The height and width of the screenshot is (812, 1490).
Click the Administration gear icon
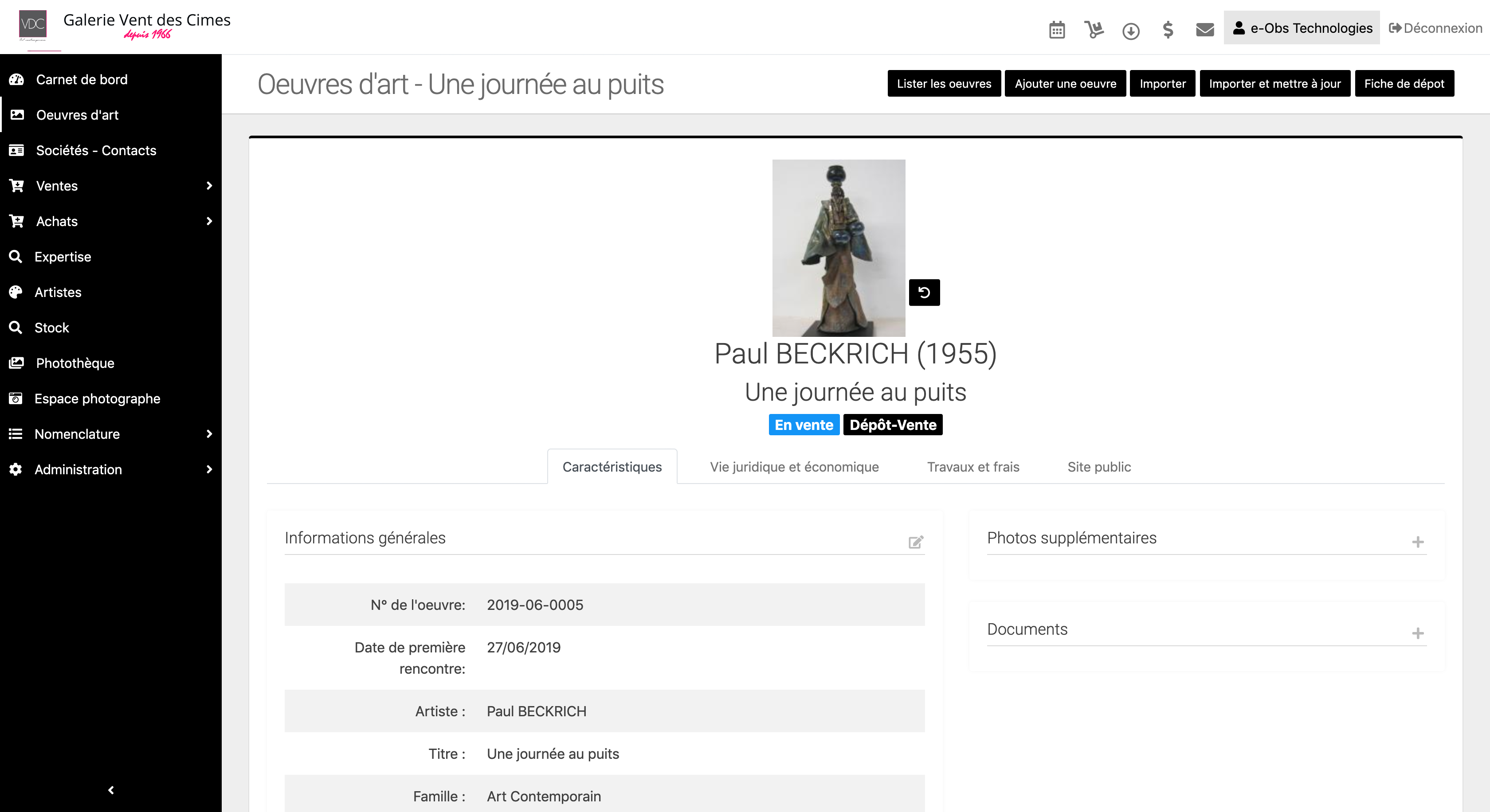[x=16, y=469]
